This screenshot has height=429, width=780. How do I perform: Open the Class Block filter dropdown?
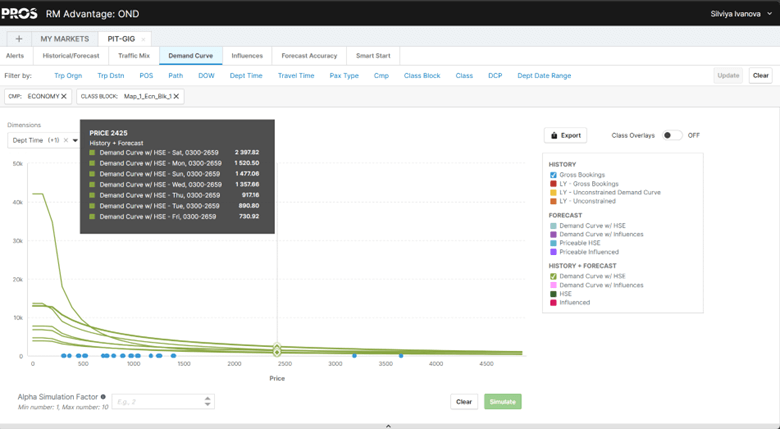(421, 76)
